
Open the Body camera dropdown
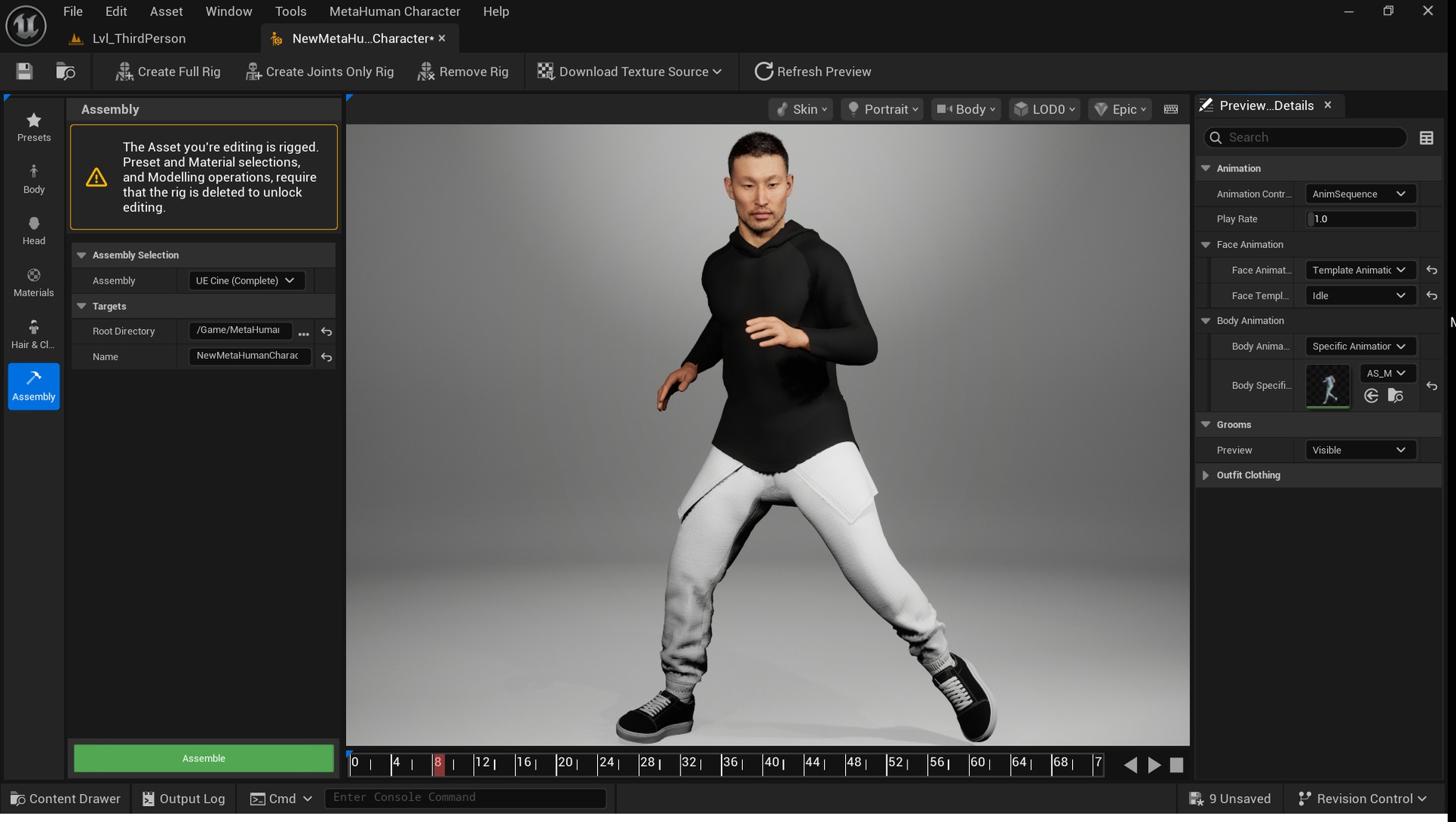point(966,109)
